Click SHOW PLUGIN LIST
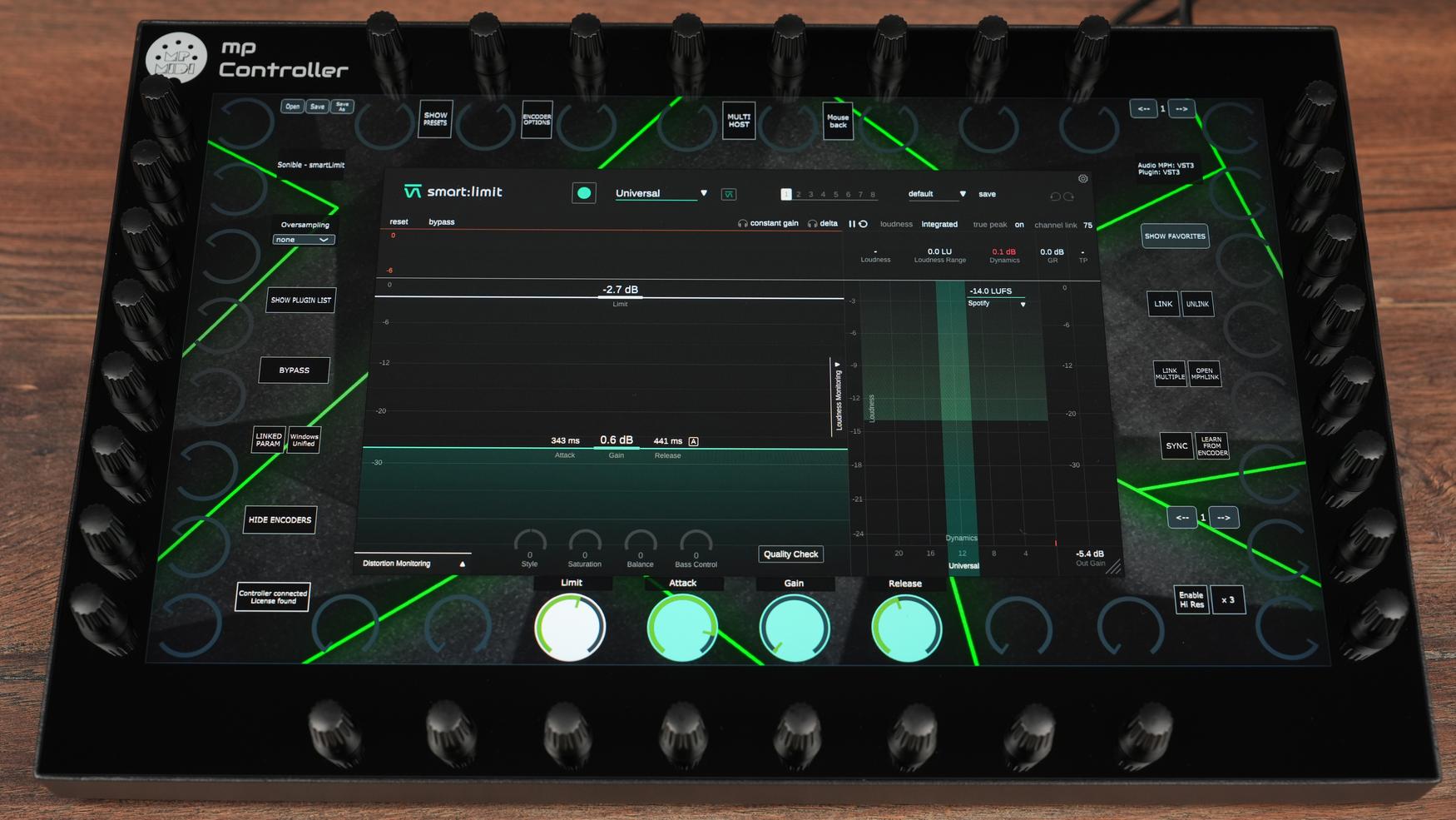The image size is (1456, 820). coord(301,300)
